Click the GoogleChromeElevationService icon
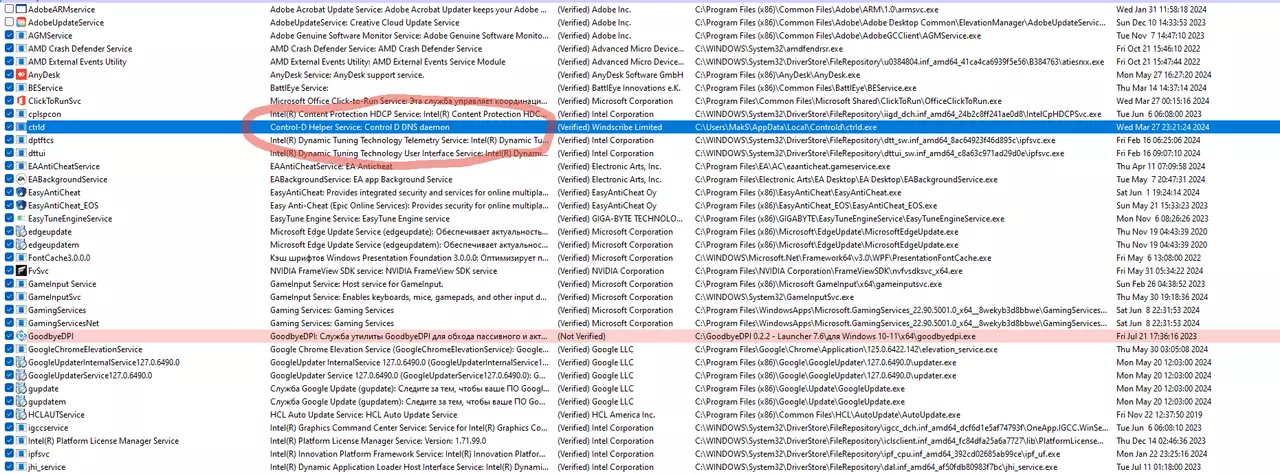 (x=21, y=349)
